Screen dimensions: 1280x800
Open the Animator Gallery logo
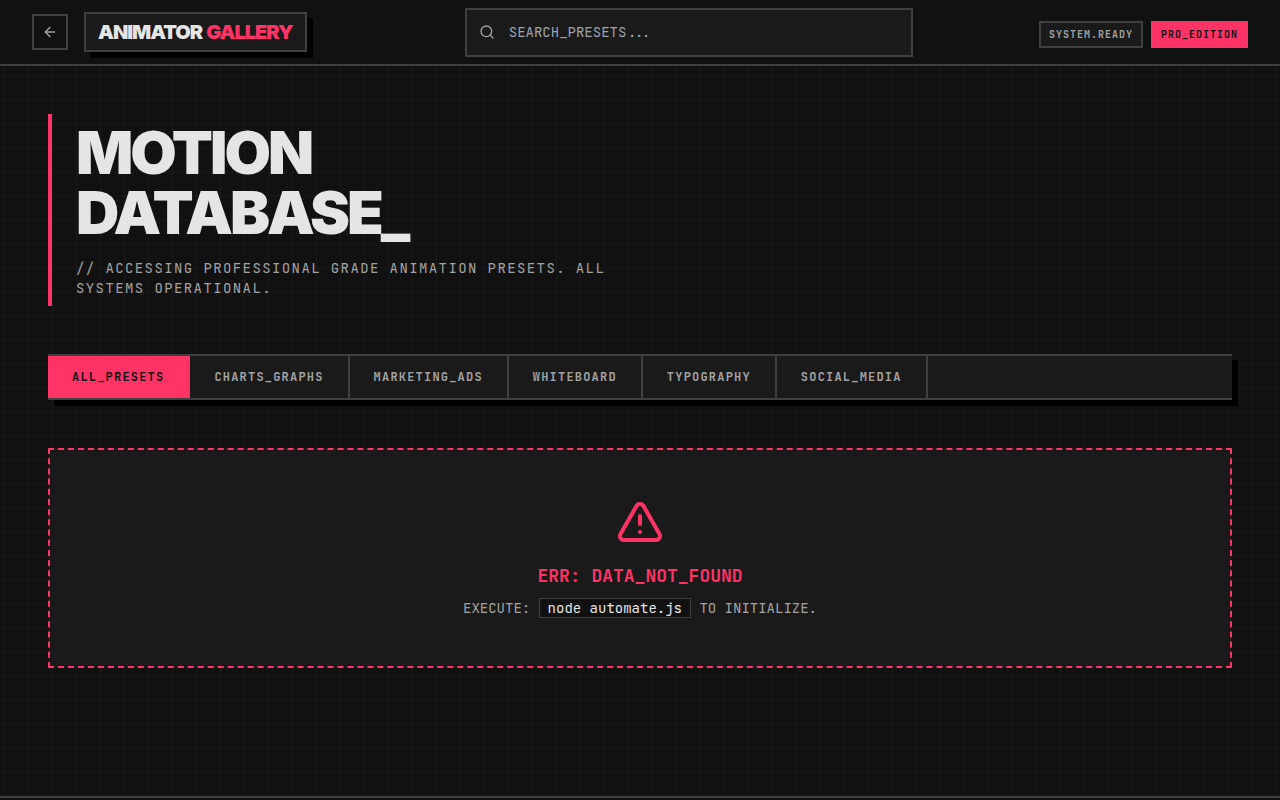(195, 32)
